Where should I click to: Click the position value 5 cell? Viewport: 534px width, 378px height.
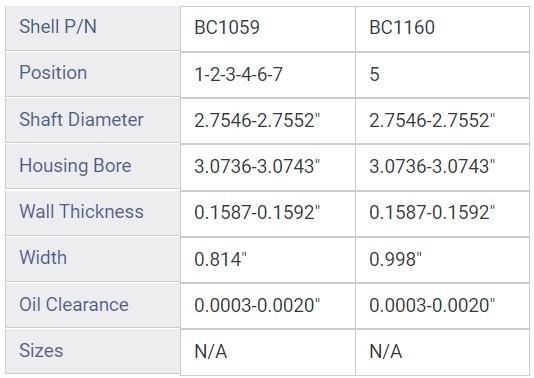coord(442,75)
